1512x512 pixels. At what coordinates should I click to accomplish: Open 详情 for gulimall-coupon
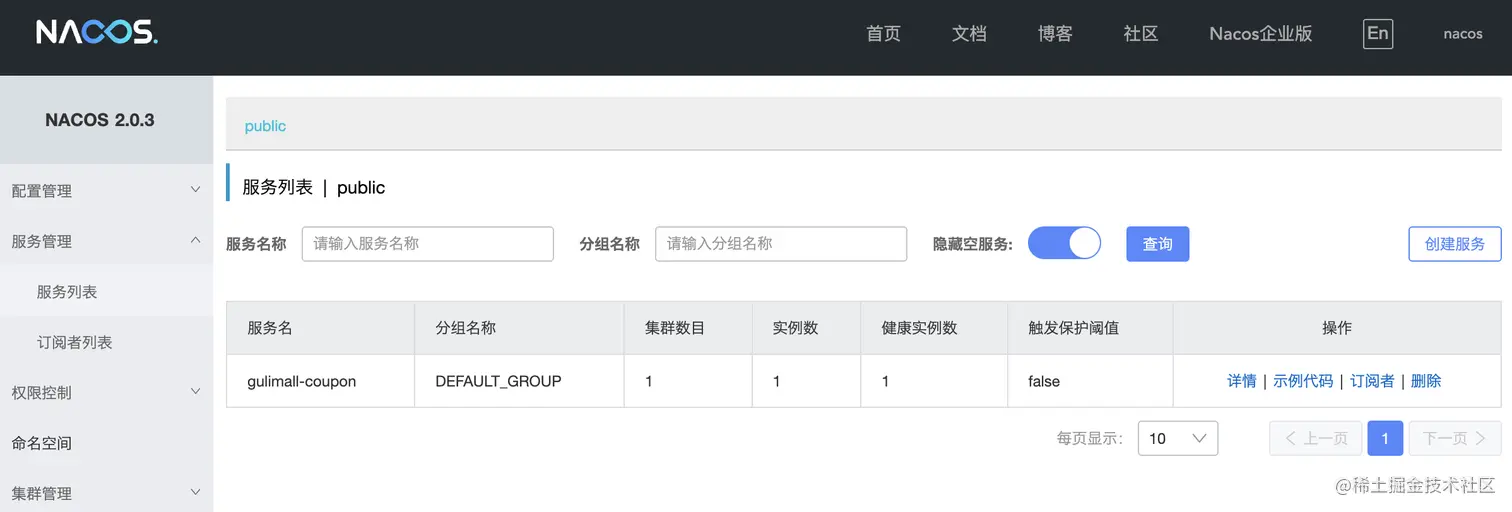(1241, 381)
